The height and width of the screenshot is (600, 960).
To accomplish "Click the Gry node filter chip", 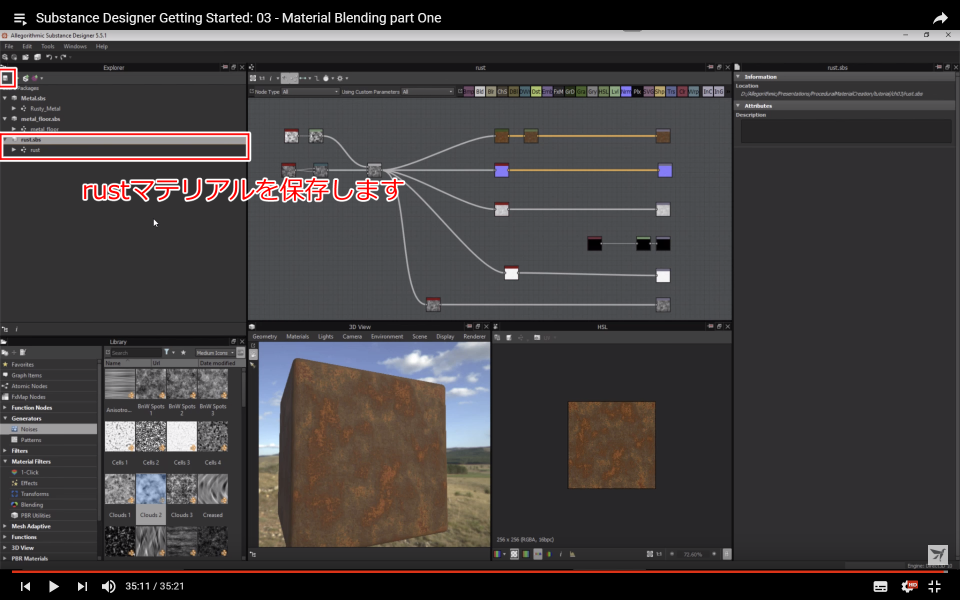I will click(x=592, y=92).
